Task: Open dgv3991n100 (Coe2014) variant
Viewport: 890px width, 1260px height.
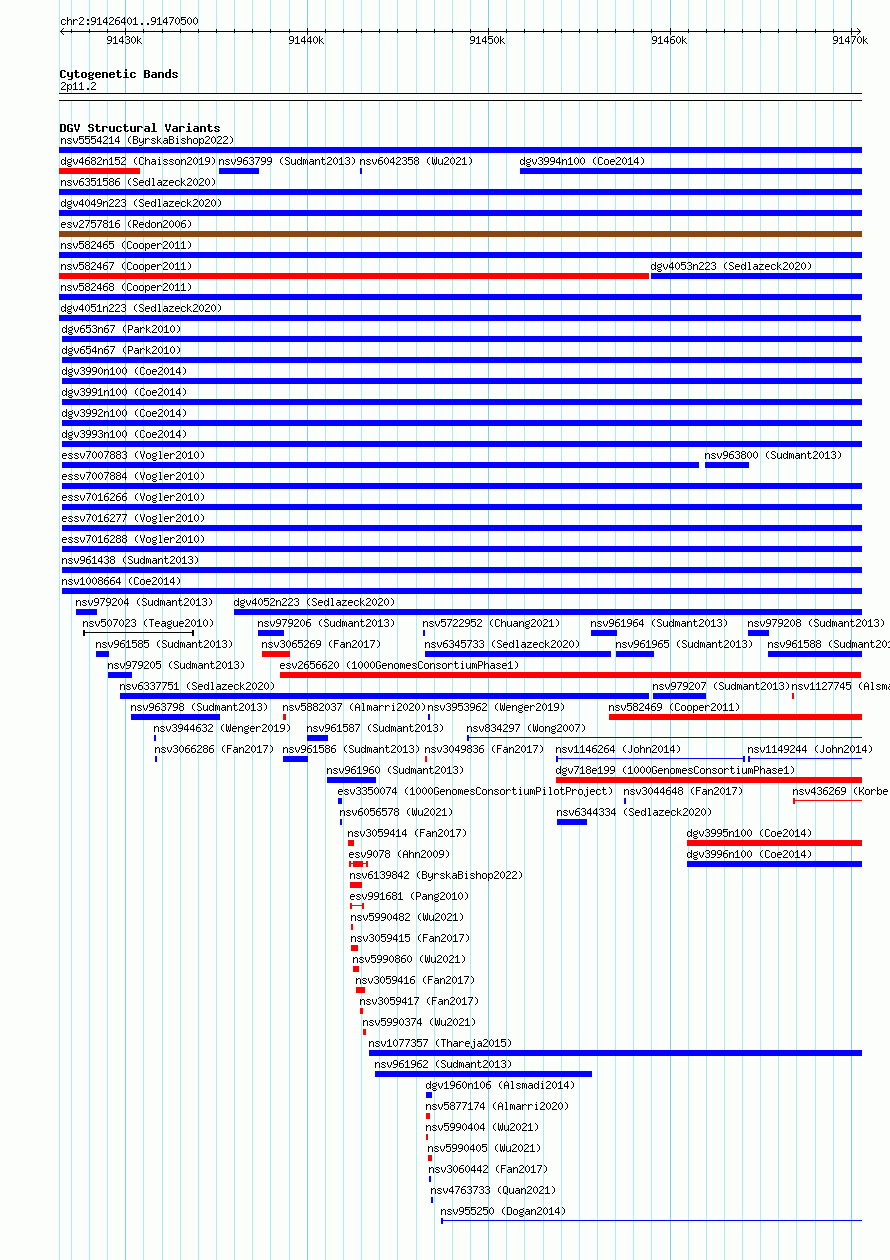Action: coord(124,392)
